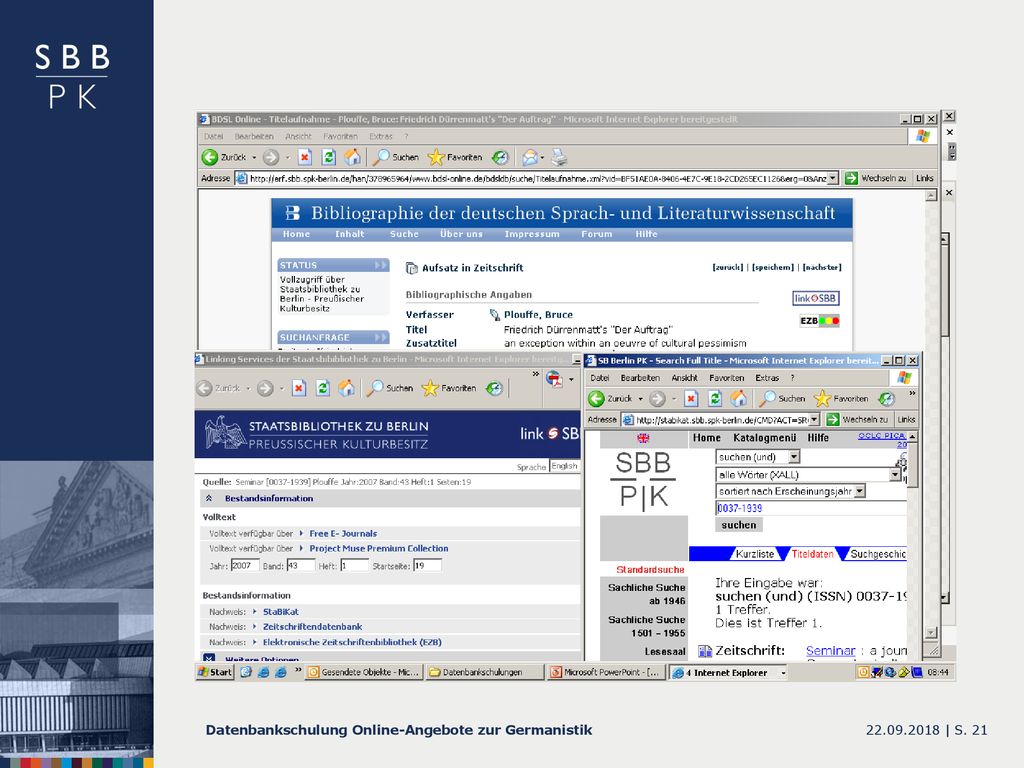Click the SB Berlin PK vertical scrollbar thumb

point(912,465)
